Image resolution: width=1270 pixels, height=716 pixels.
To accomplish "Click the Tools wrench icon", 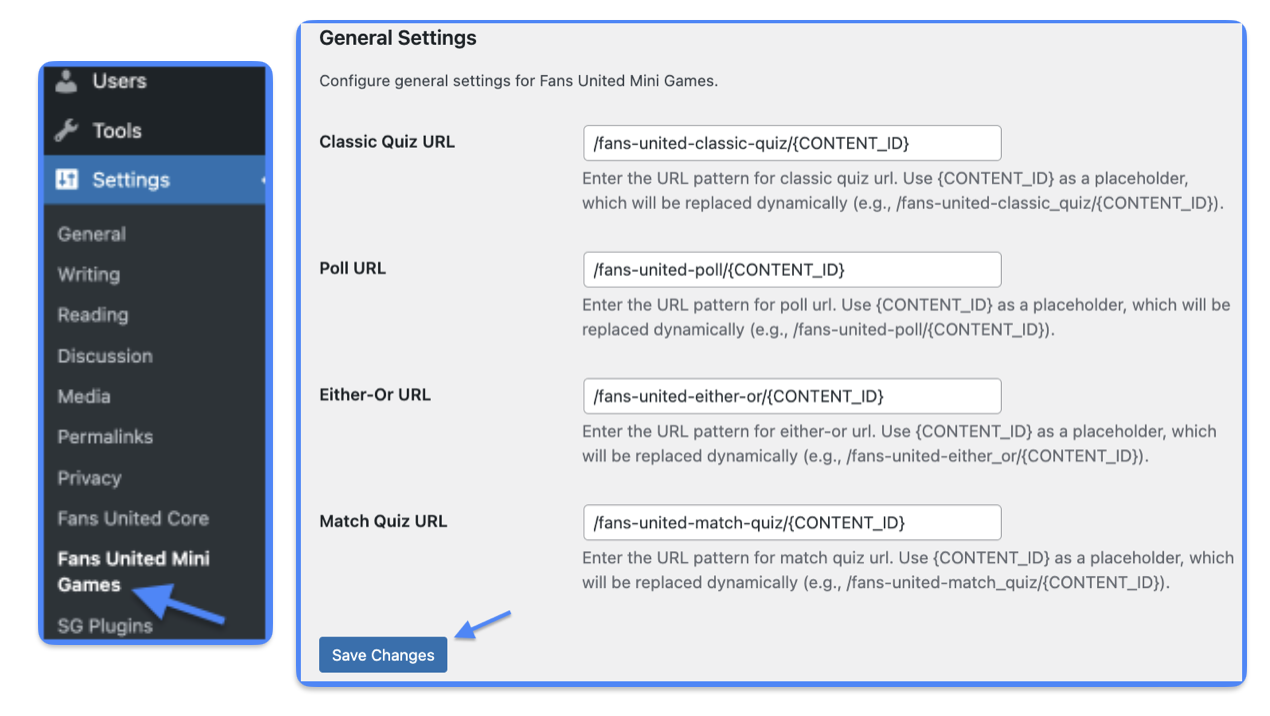I will point(67,131).
